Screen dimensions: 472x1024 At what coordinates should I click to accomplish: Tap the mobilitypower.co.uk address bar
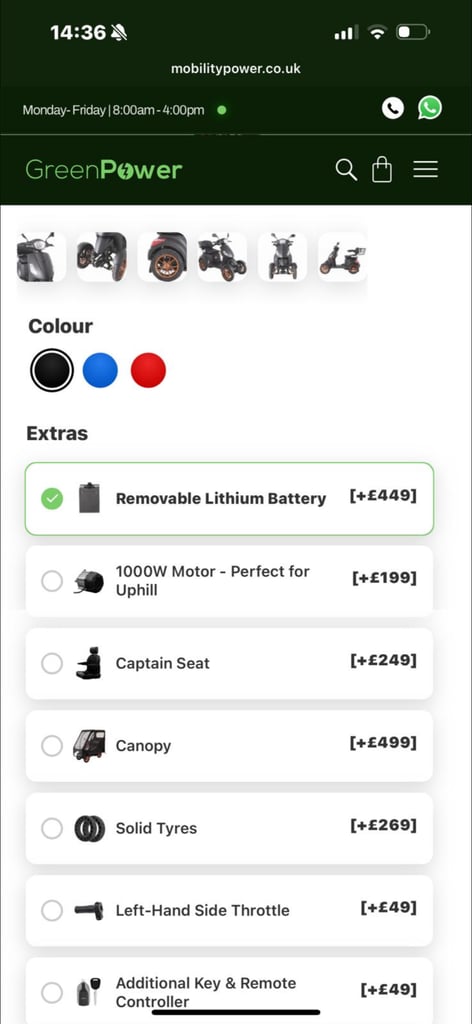(236, 69)
